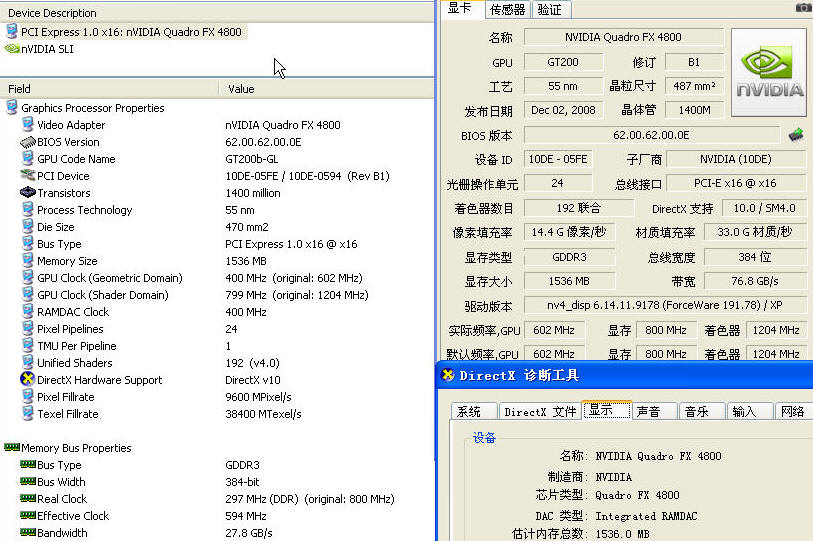Click the DirectX Hardware Support icon
Screen dimensions: 813x541
click(x=27, y=379)
